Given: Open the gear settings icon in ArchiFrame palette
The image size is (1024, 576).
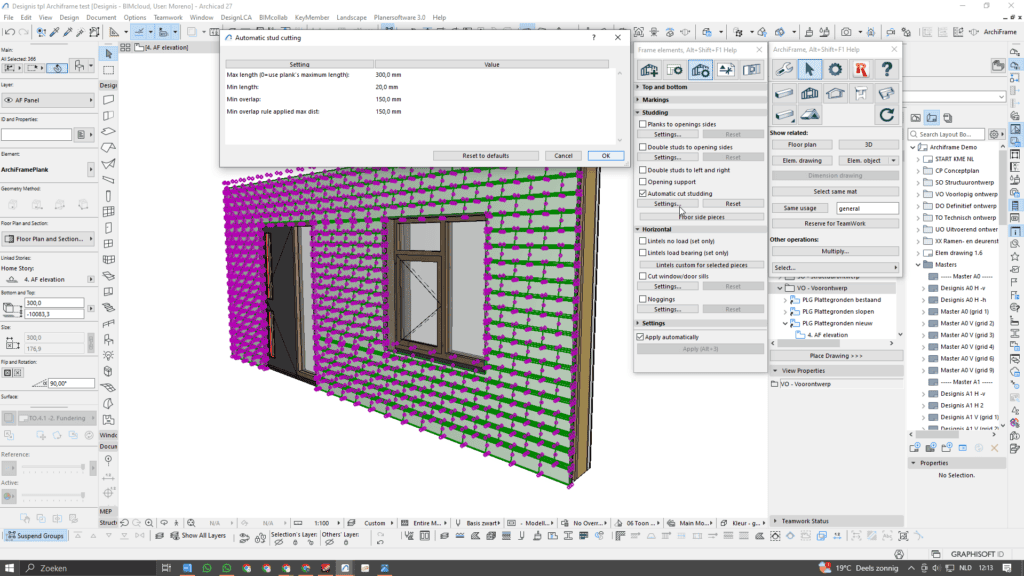Looking at the screenshot, I should click(x=835, y=69).
